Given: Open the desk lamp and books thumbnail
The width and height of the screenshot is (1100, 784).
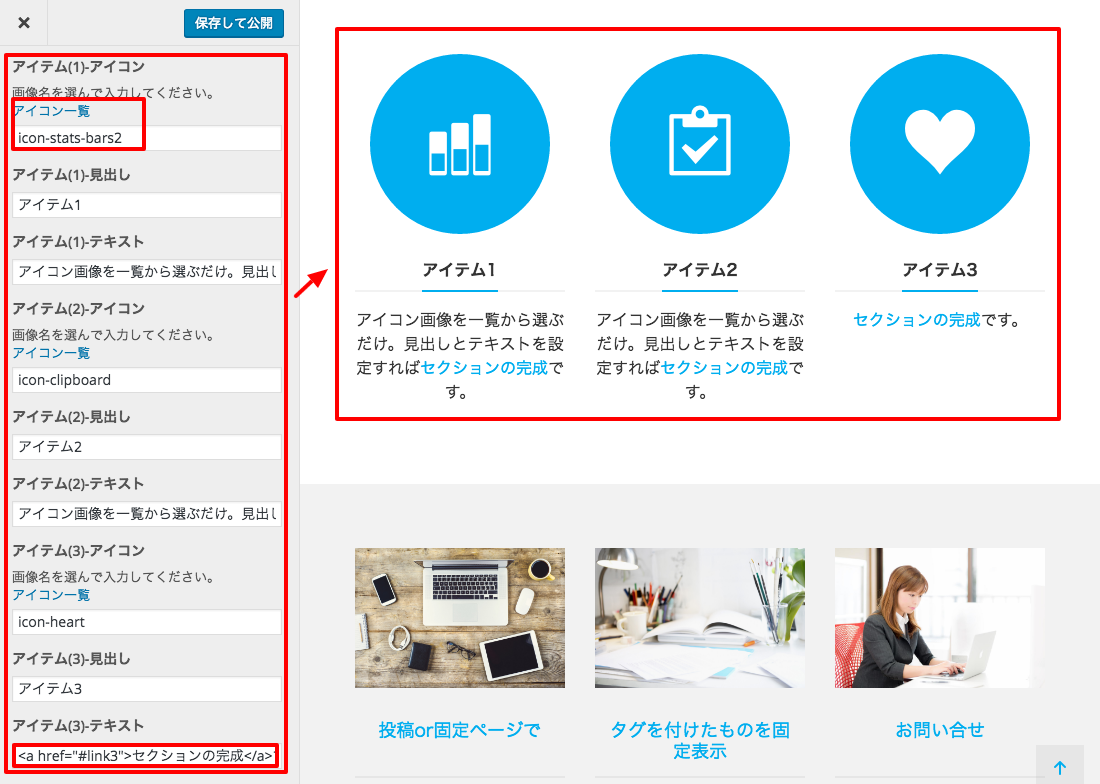Looking at the screenshot, I should tap(699, 618).
